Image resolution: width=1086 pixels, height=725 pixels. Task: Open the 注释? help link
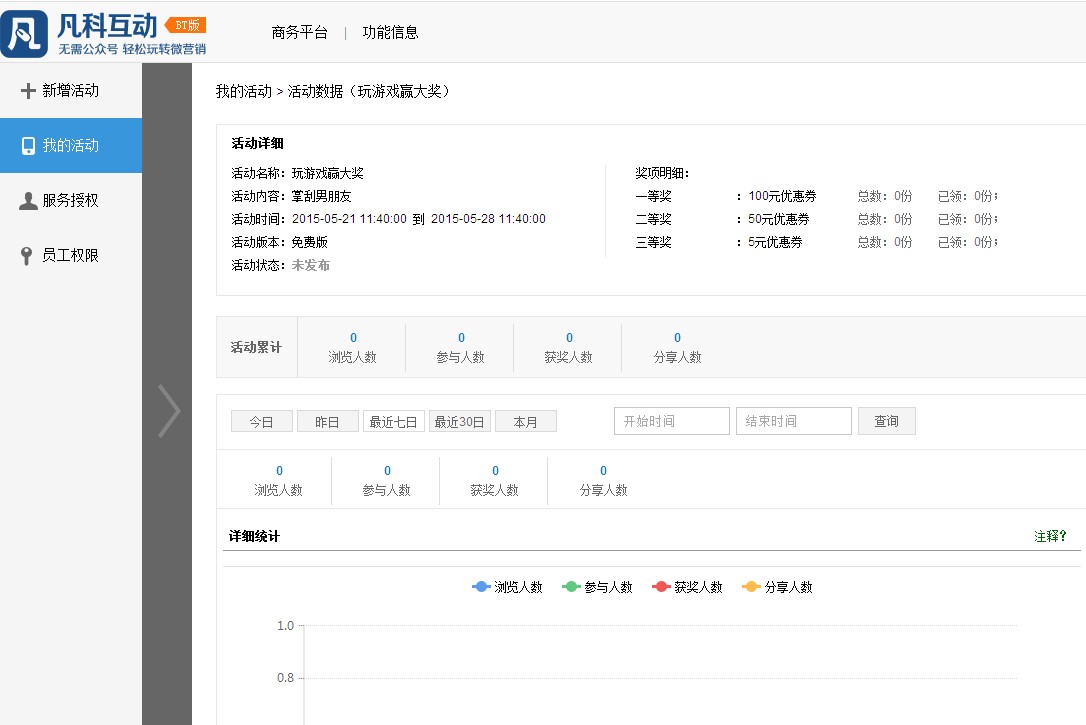(1050, 536)
